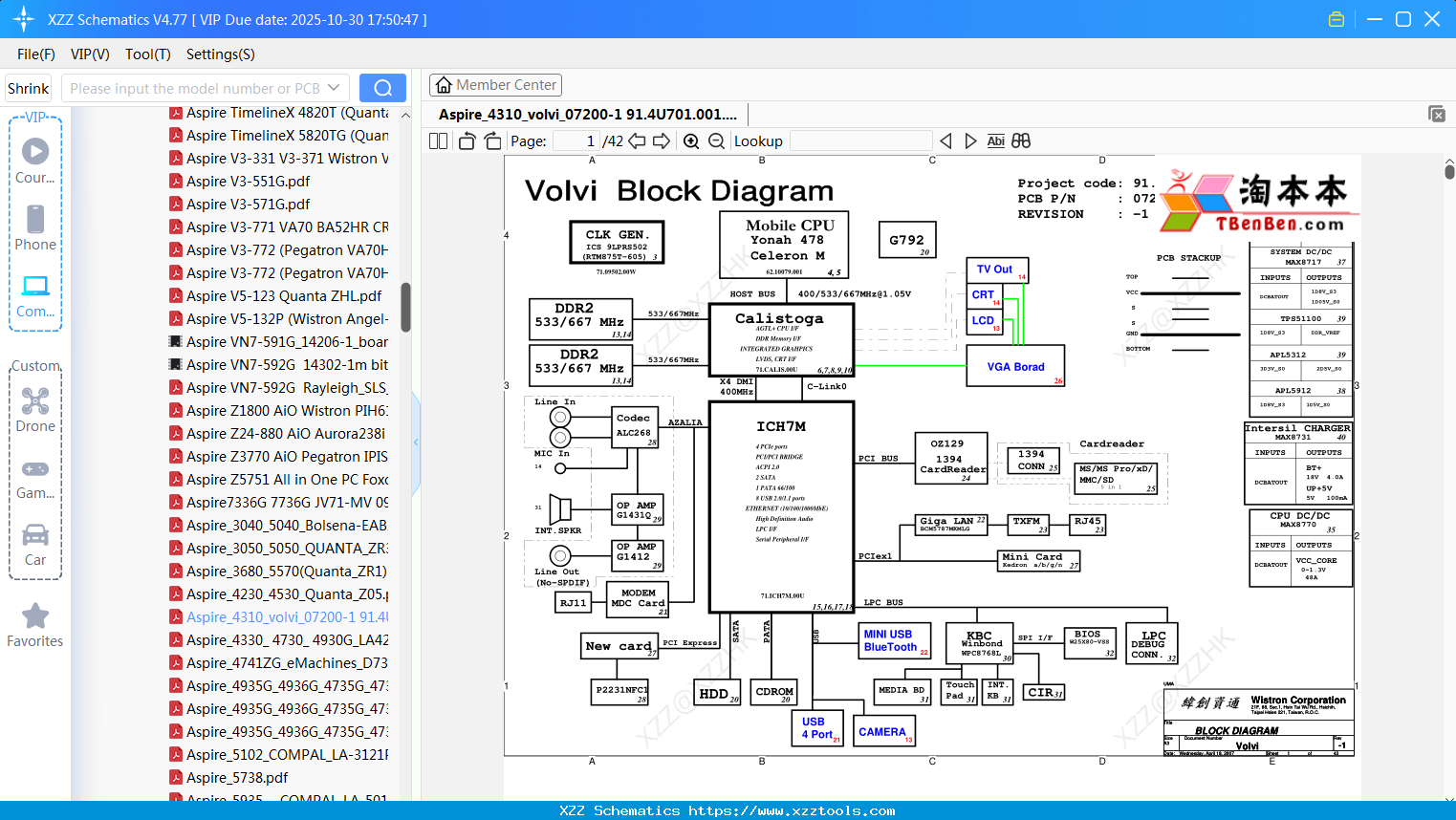
Task: Open the Tool(T) menu
Action: click(148, 54)
